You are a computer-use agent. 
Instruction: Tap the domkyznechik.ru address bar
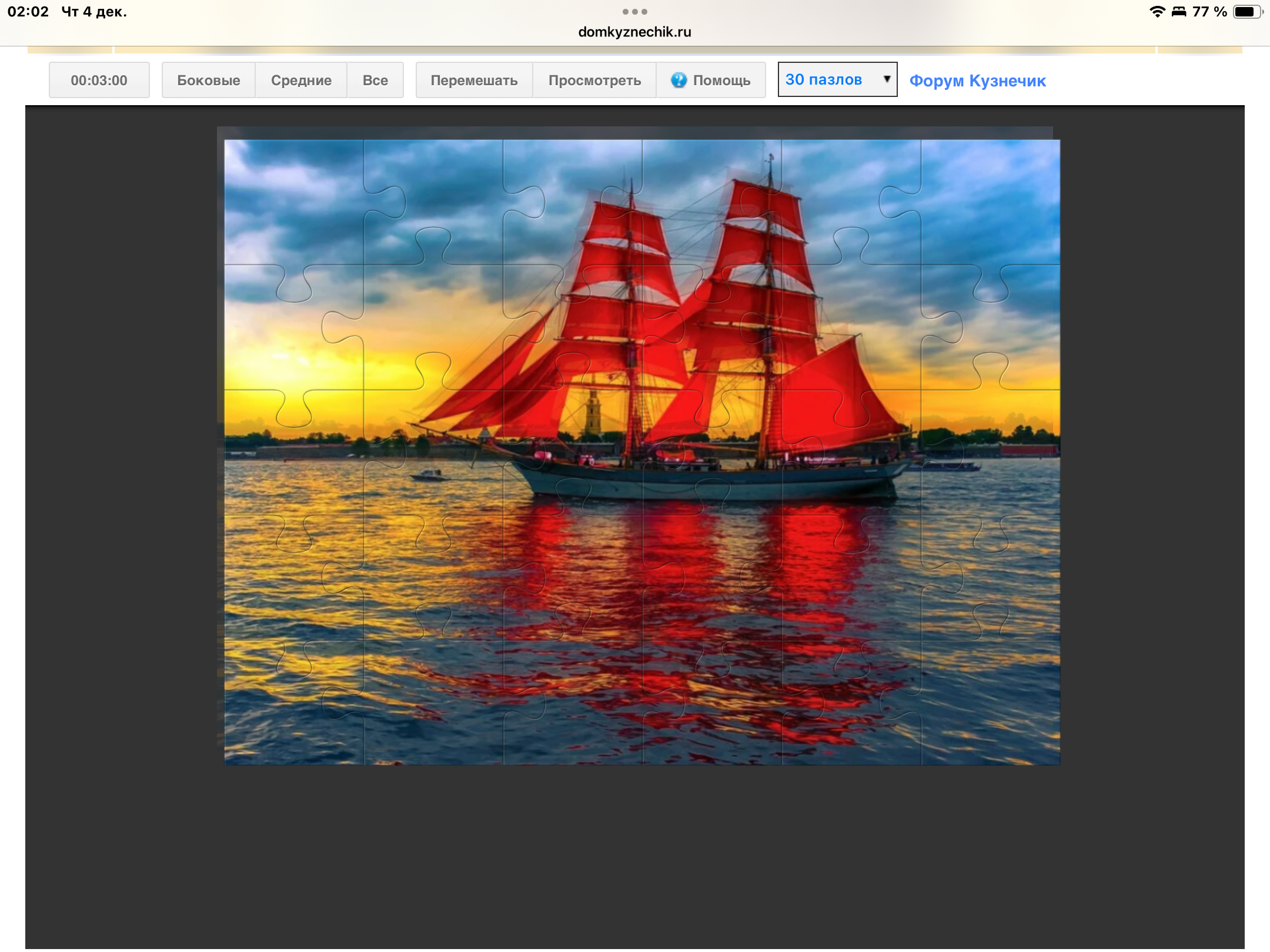point(634,32)
